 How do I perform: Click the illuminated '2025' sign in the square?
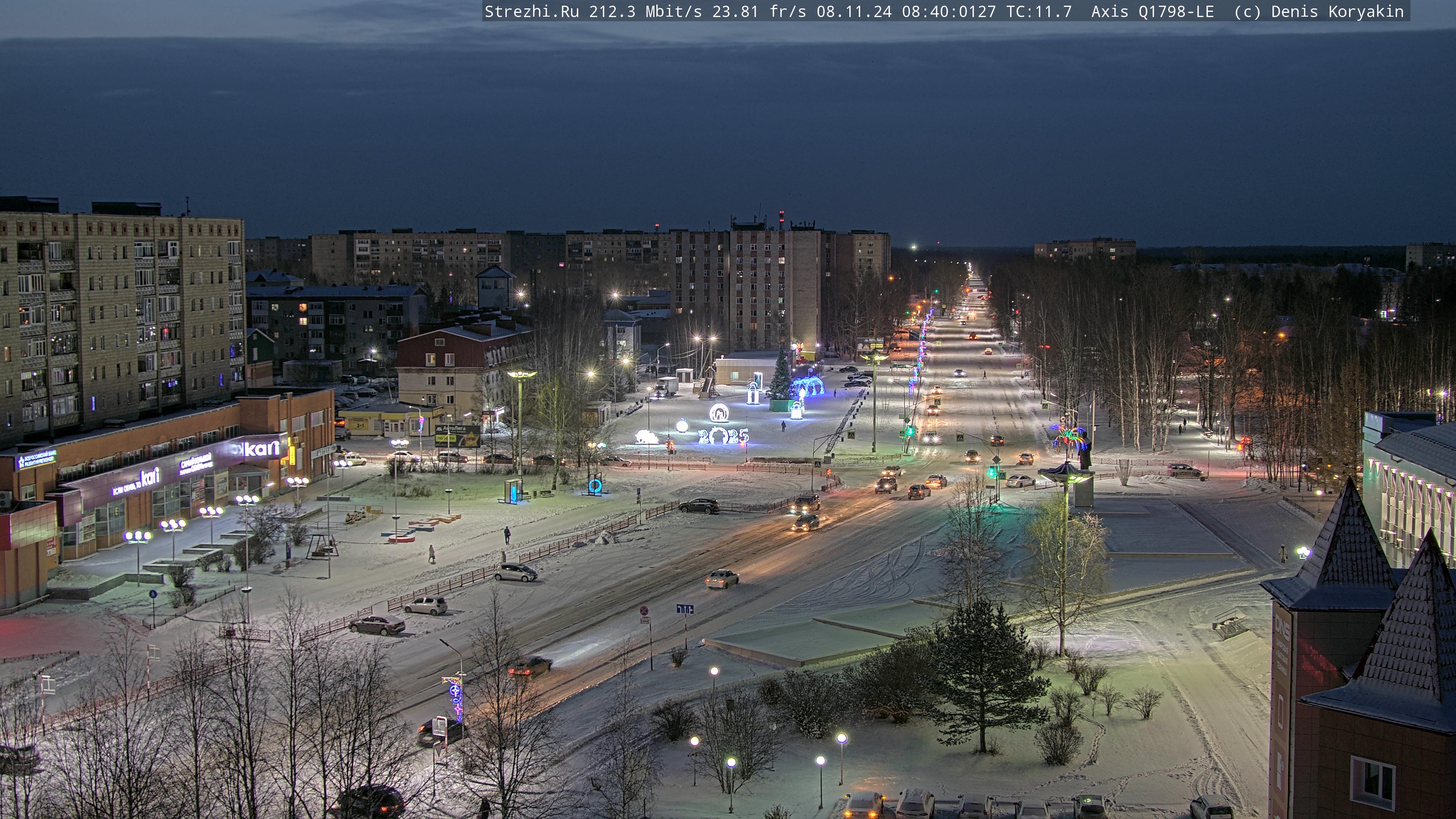point(723,435)
